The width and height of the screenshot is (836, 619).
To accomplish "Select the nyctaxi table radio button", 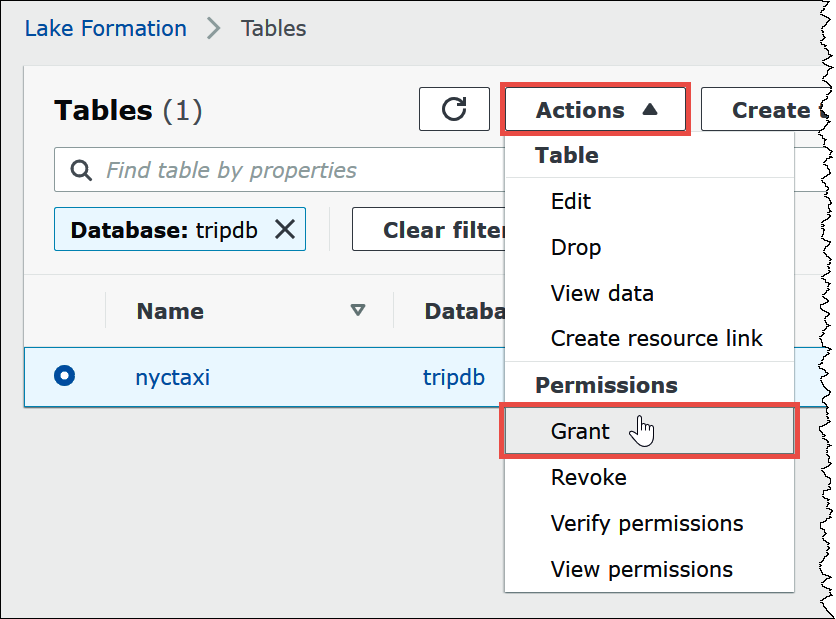I will point(65,377).
